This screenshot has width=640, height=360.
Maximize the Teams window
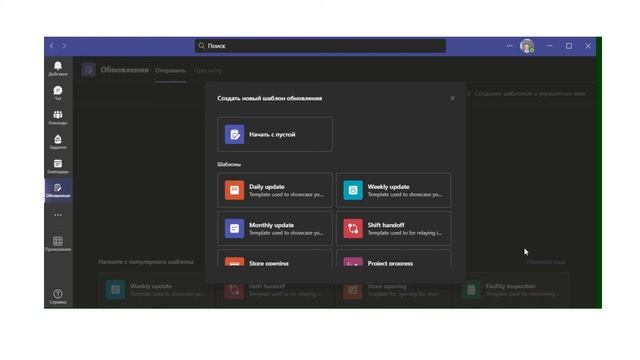point(569,46)
